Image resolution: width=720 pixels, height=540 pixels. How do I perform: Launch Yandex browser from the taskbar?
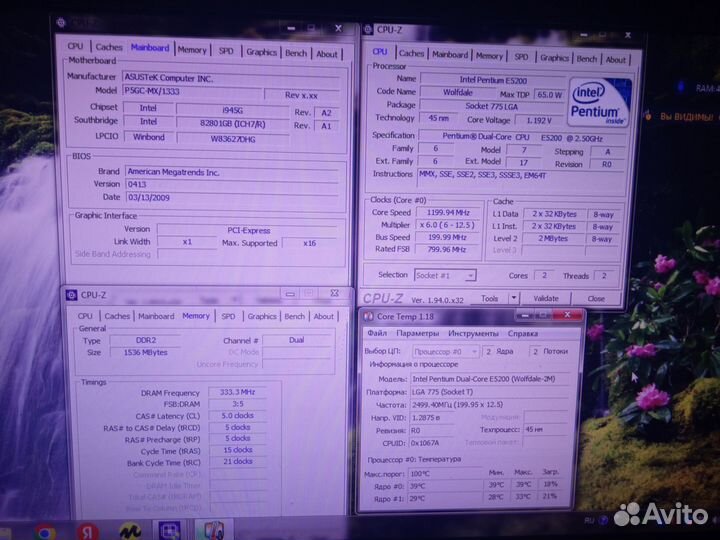click(x=88, y=530)
